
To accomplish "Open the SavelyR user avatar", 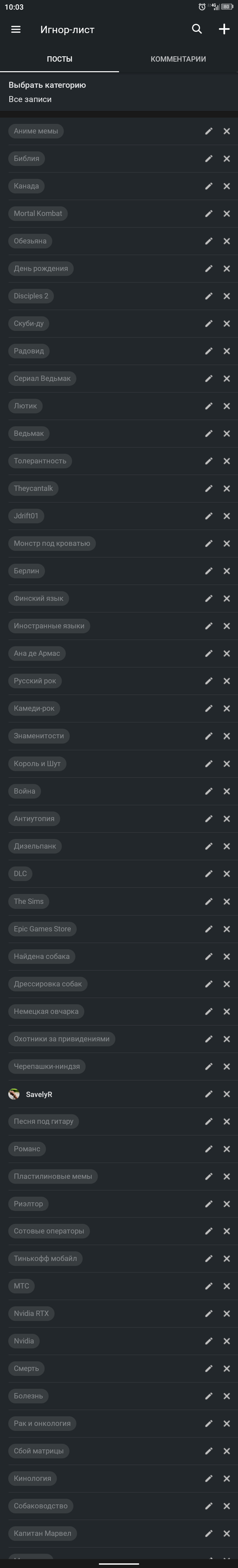I will pyautogui.click(x=14, y=1094).
